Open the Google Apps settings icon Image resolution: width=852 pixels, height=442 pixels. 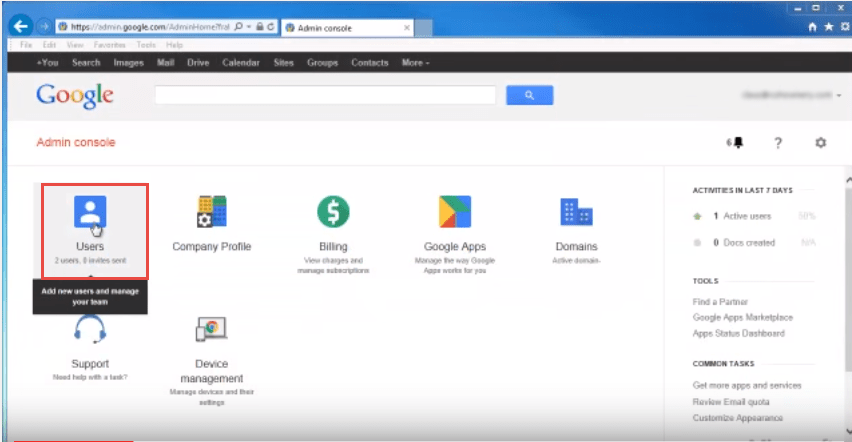(x=455, y=211)
